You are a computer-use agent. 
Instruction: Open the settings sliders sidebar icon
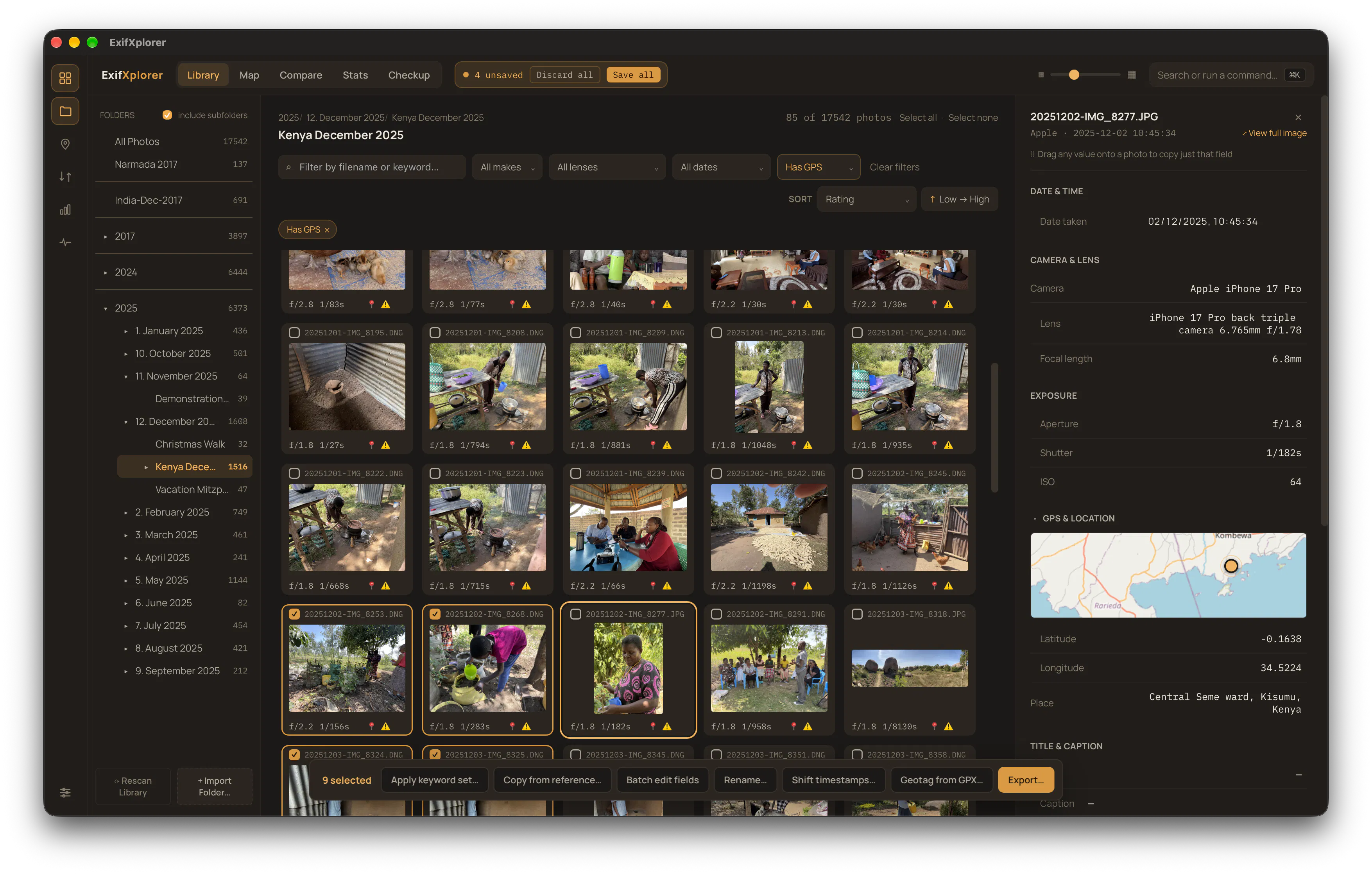[x=65, y=793]
